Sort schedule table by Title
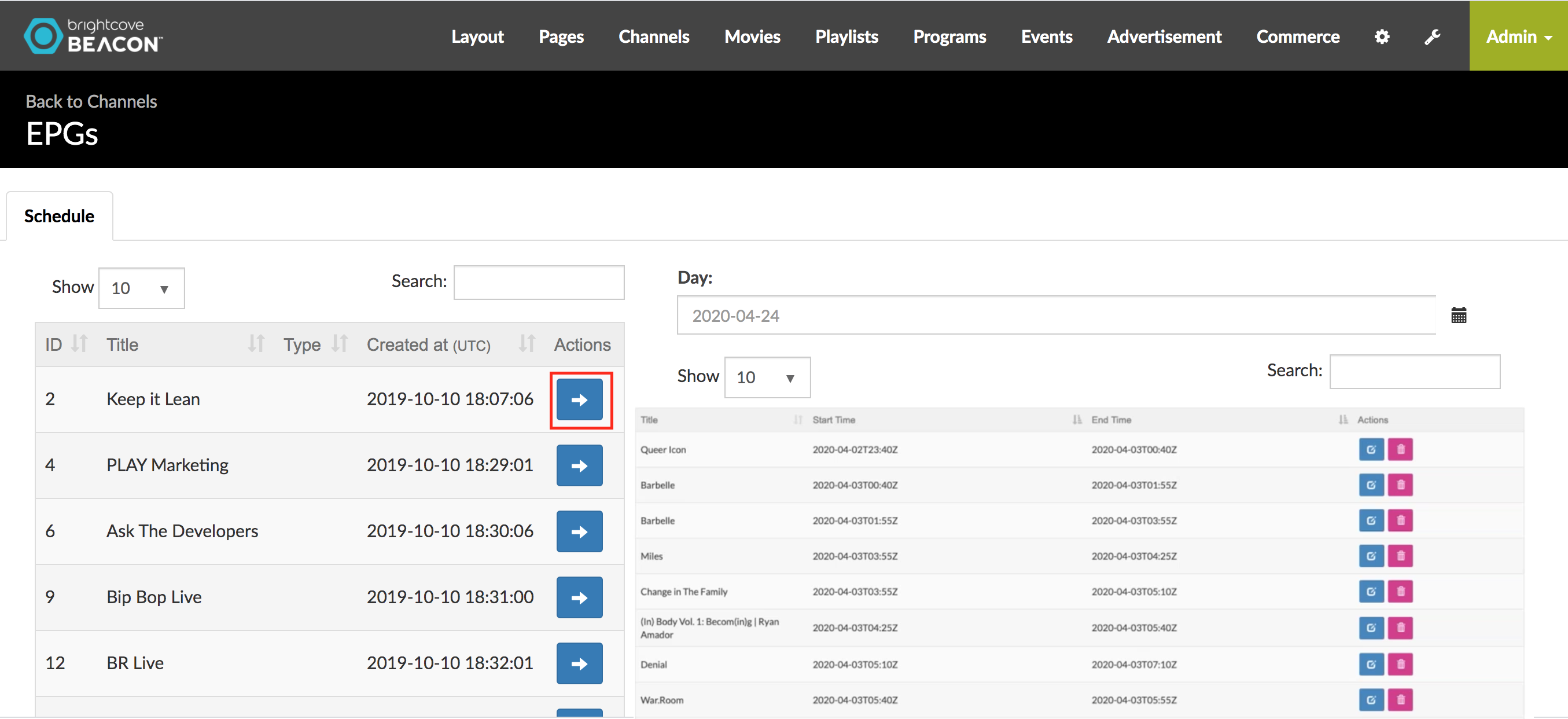Screen dimensions: 1568x719 coord(798,420)
